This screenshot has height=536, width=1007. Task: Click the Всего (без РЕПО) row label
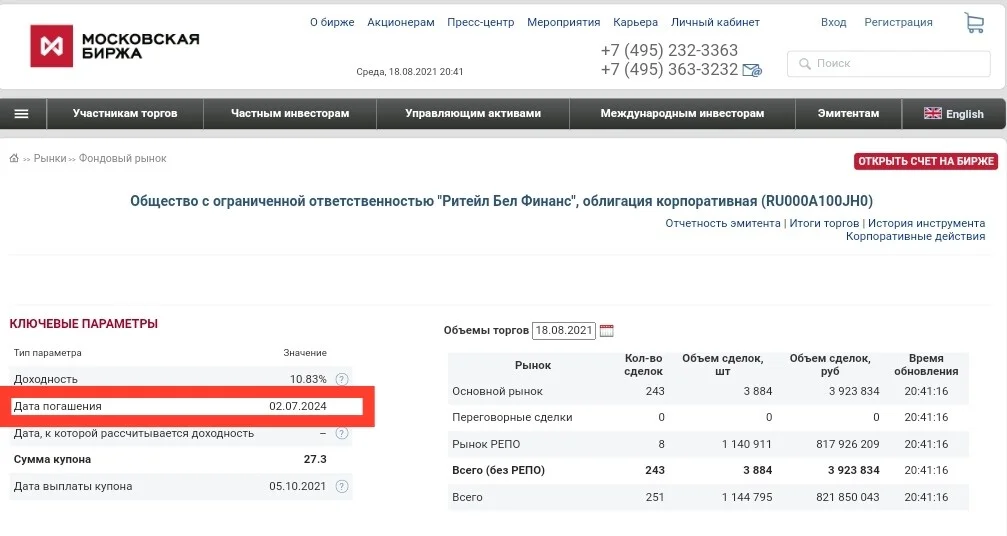pyautogui.click(x=498, y=471)
